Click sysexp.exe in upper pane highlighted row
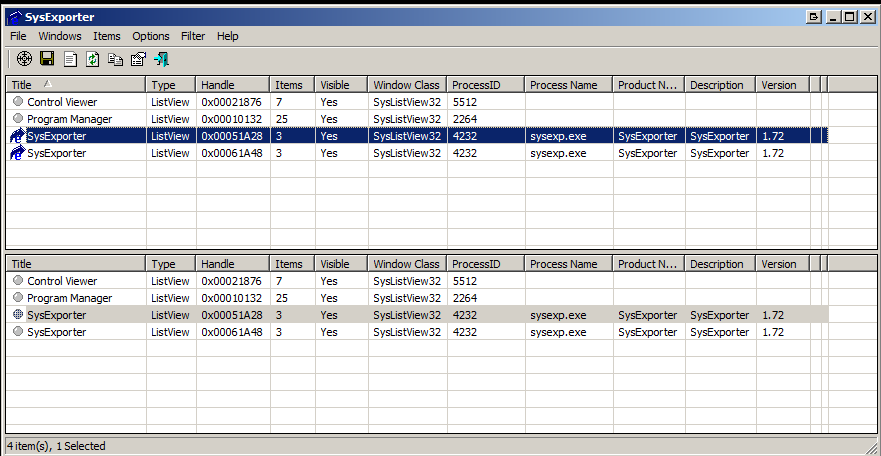Screen dimensions: 881x456 [x=558, y=136]
